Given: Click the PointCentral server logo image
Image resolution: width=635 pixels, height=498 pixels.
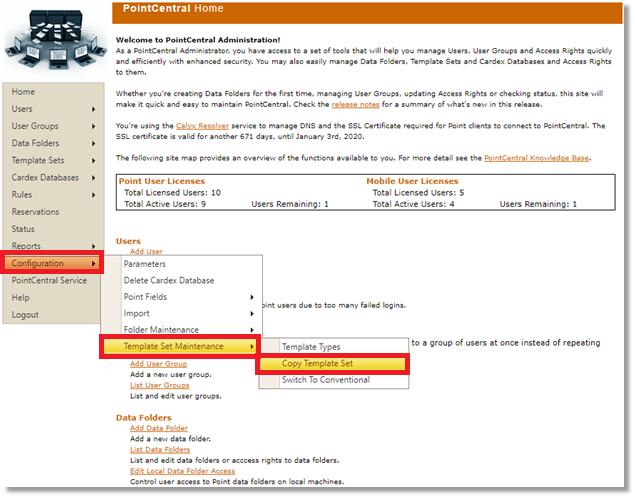Looking at the screenshot, I should pos(55,39).
